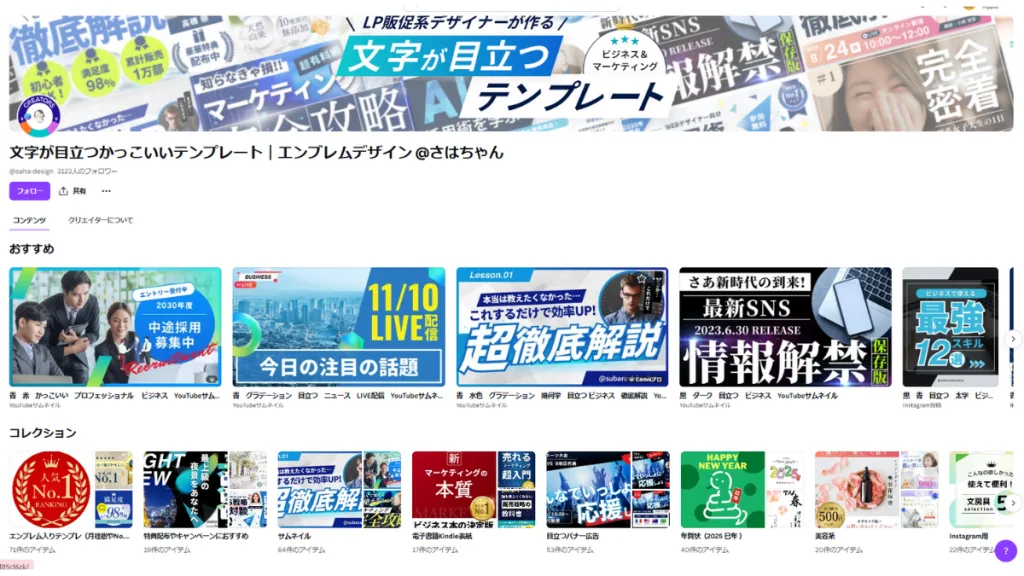1024x576 pixels.
Task: Open the サムネイル collection with 84 items
Action: [x=339, y=489]
